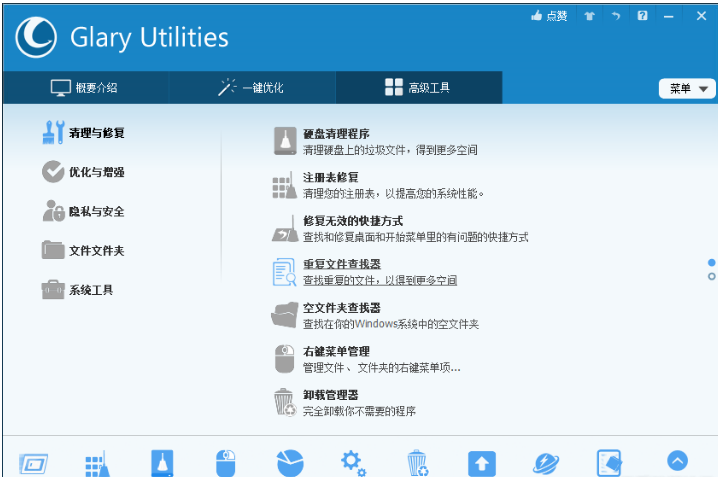718x477 pixels.
Task: Expand the bottom toolbar with the up chevron
Action: (677, 461)
